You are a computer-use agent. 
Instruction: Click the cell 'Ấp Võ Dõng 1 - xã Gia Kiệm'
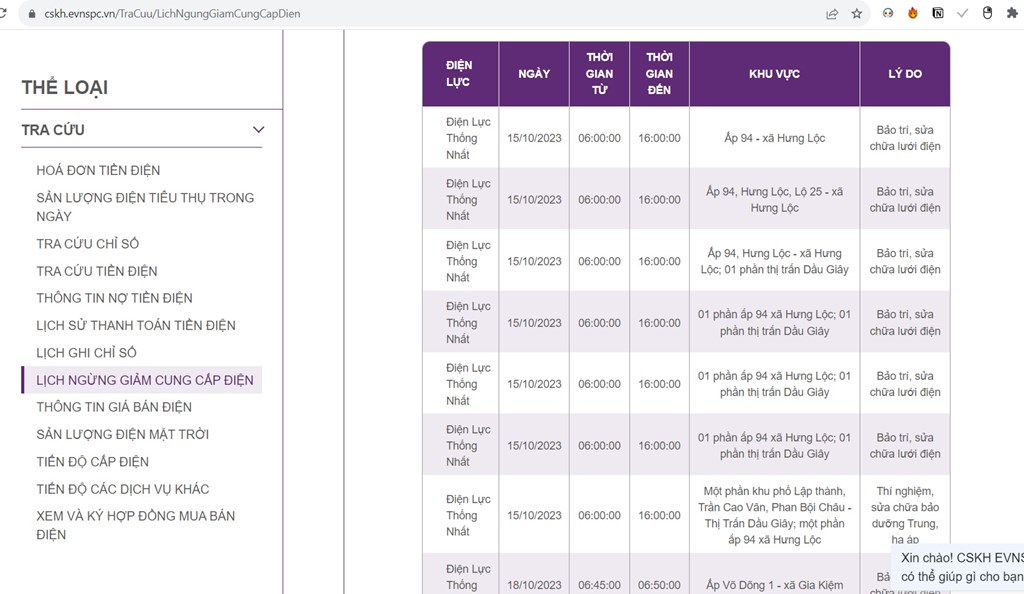pos(775,585)
